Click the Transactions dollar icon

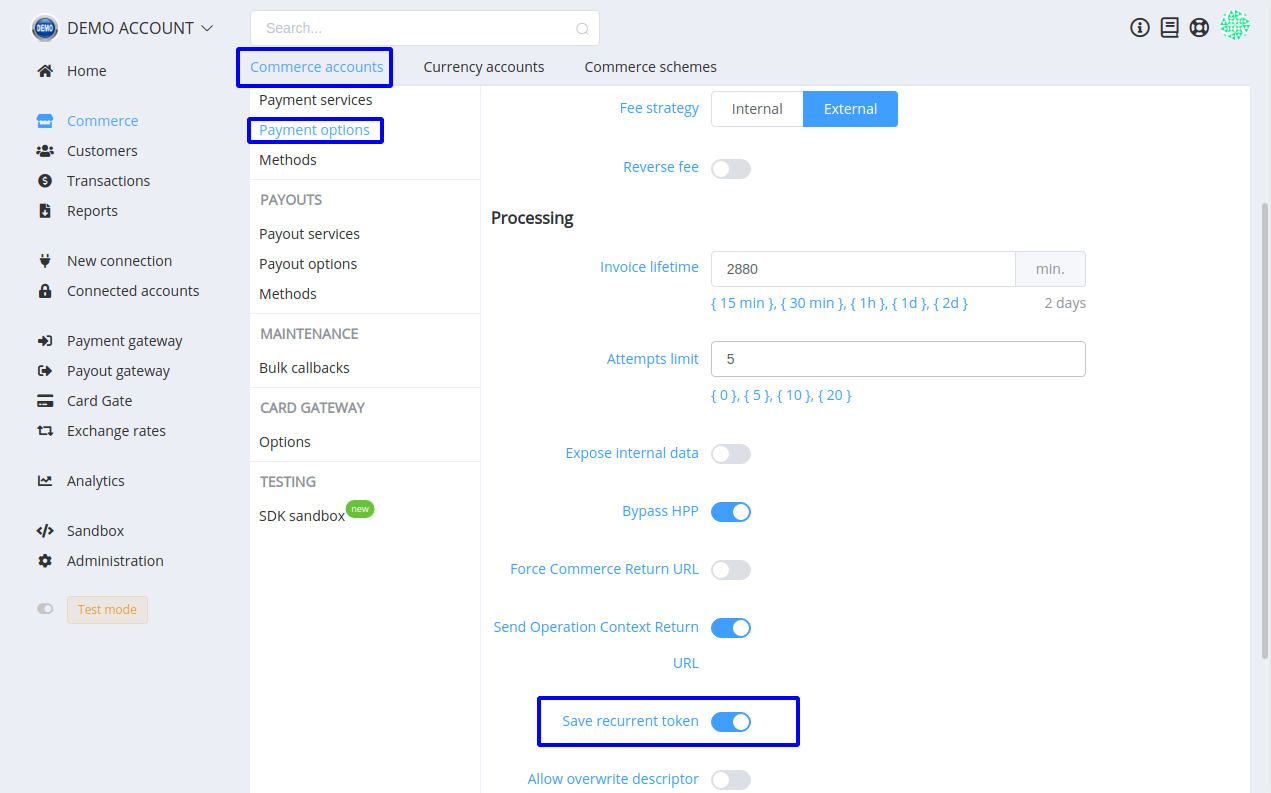(45, 181)
